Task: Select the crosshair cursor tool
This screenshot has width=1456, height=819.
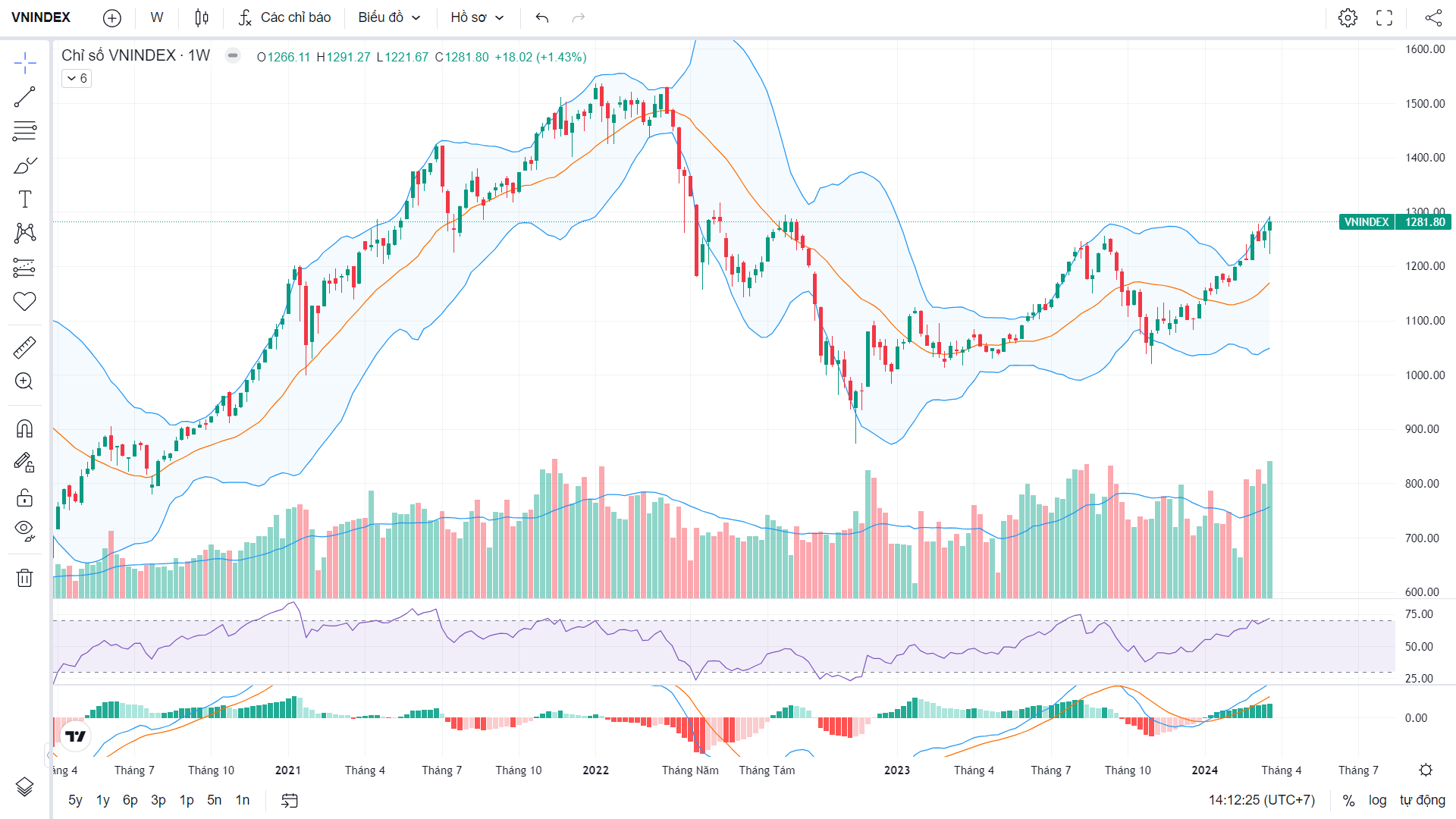Action: (25, 63)
